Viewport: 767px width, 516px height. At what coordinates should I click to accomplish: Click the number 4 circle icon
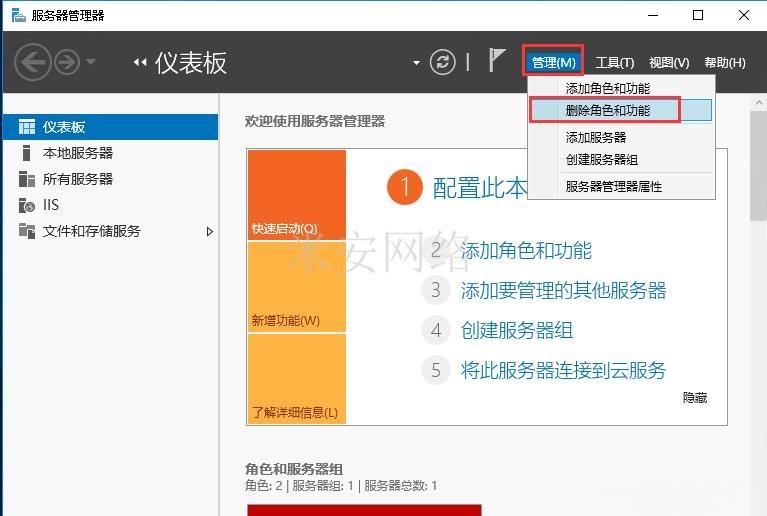click(x=436, y=330)
